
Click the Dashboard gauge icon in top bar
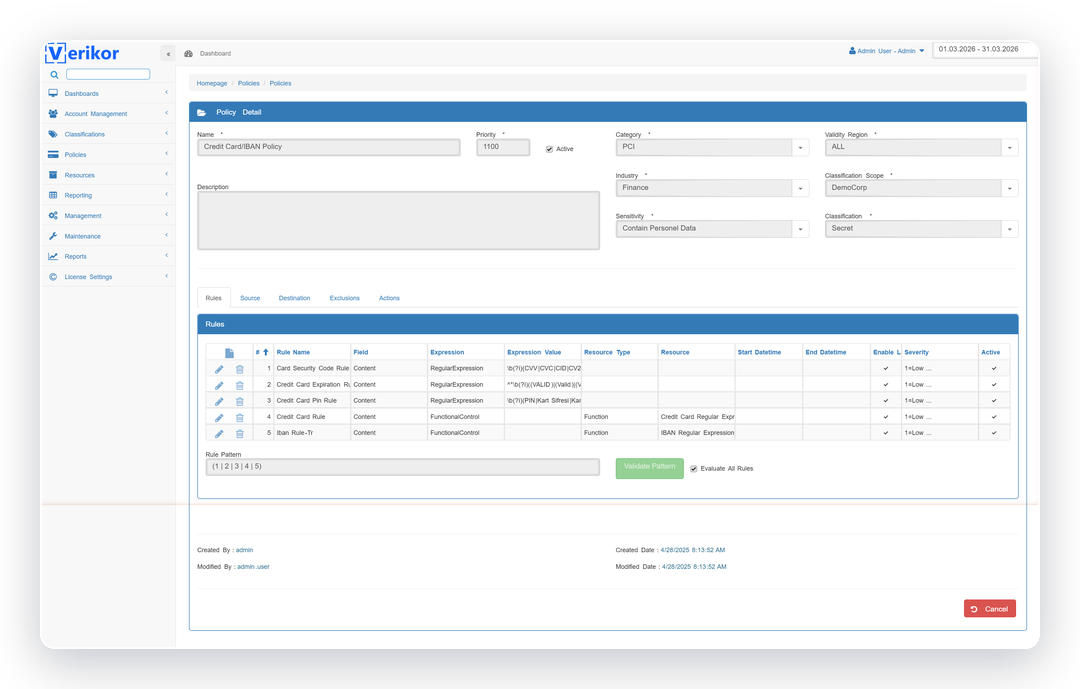(188, 54)
